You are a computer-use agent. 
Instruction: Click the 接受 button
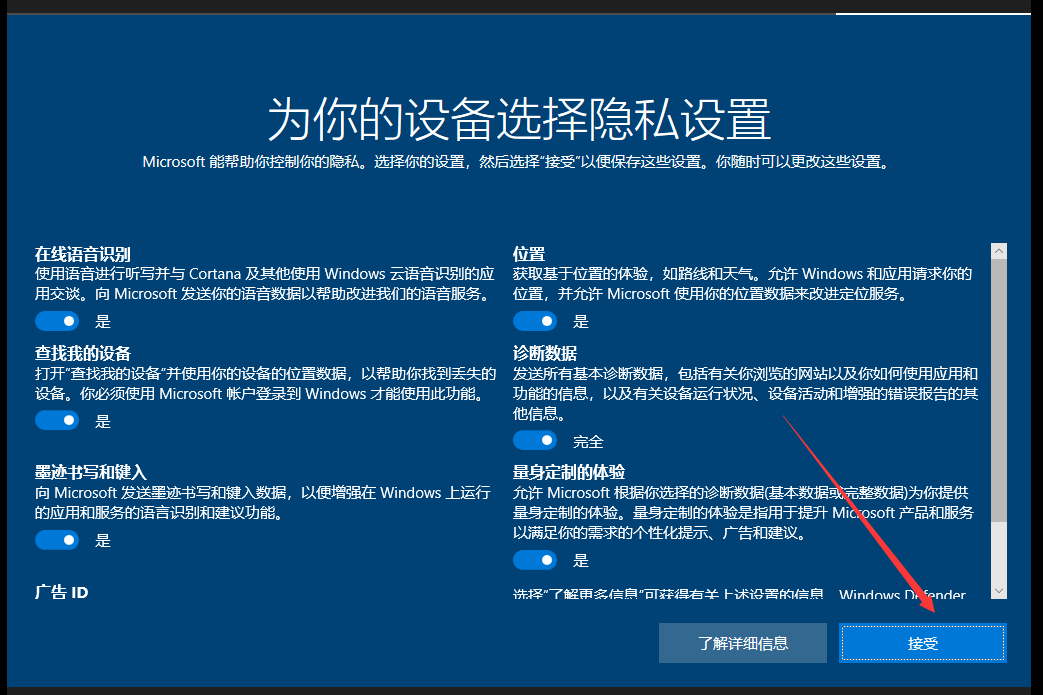click(x=923, y=643)
